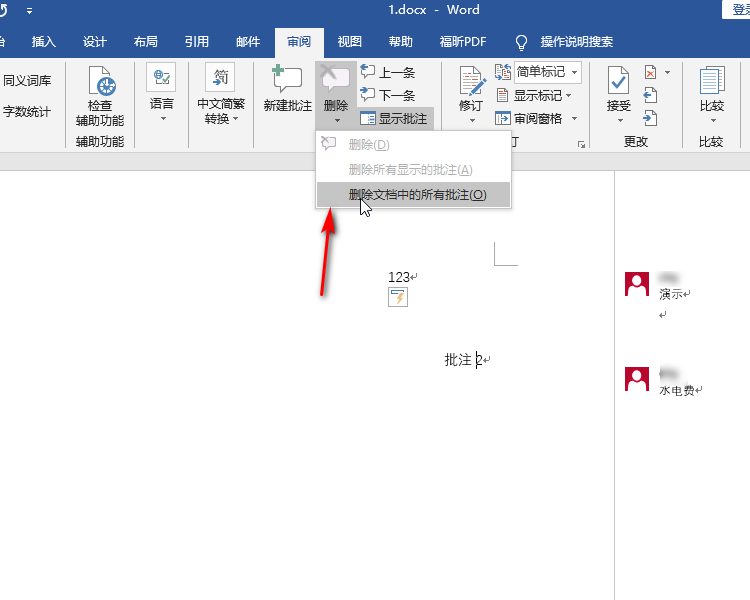Click the Compare (比较) documents icon

pyautogui.click(x=712, y=80)
